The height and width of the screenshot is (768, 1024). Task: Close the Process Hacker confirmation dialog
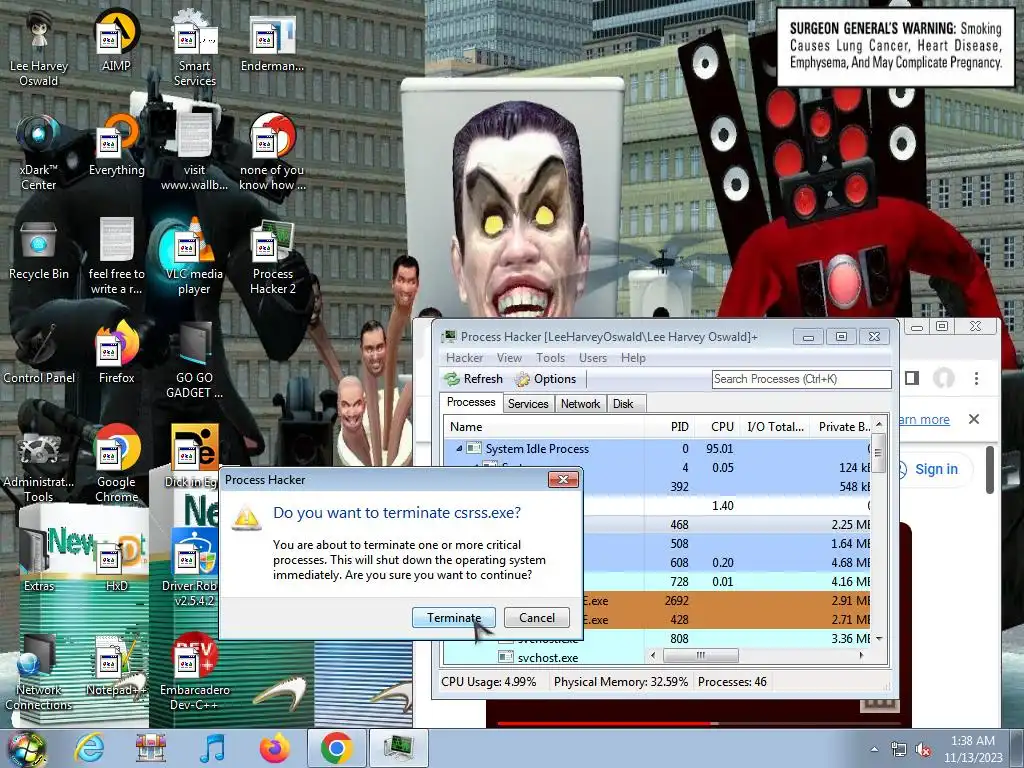[x=563, y=480]
